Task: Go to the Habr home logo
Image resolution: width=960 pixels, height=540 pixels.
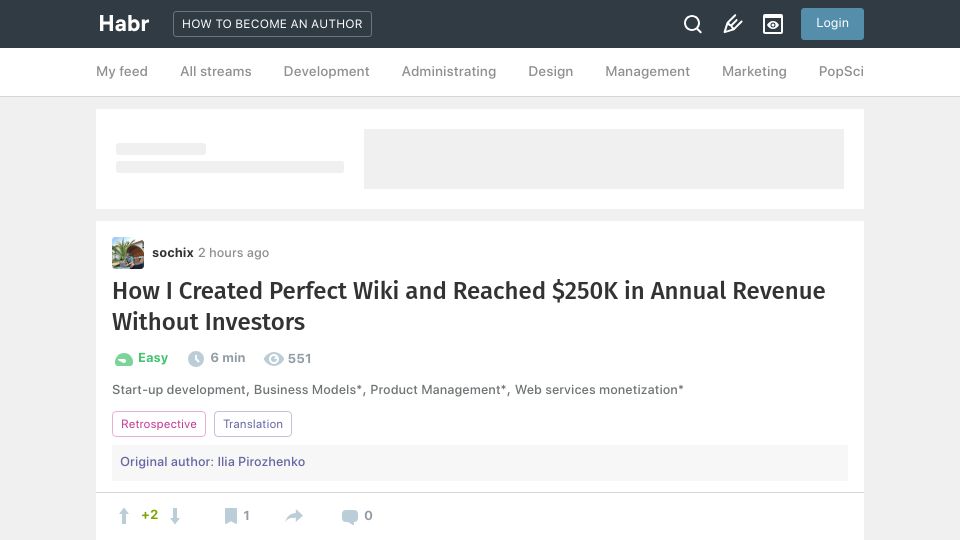Action: click(124, 24)
